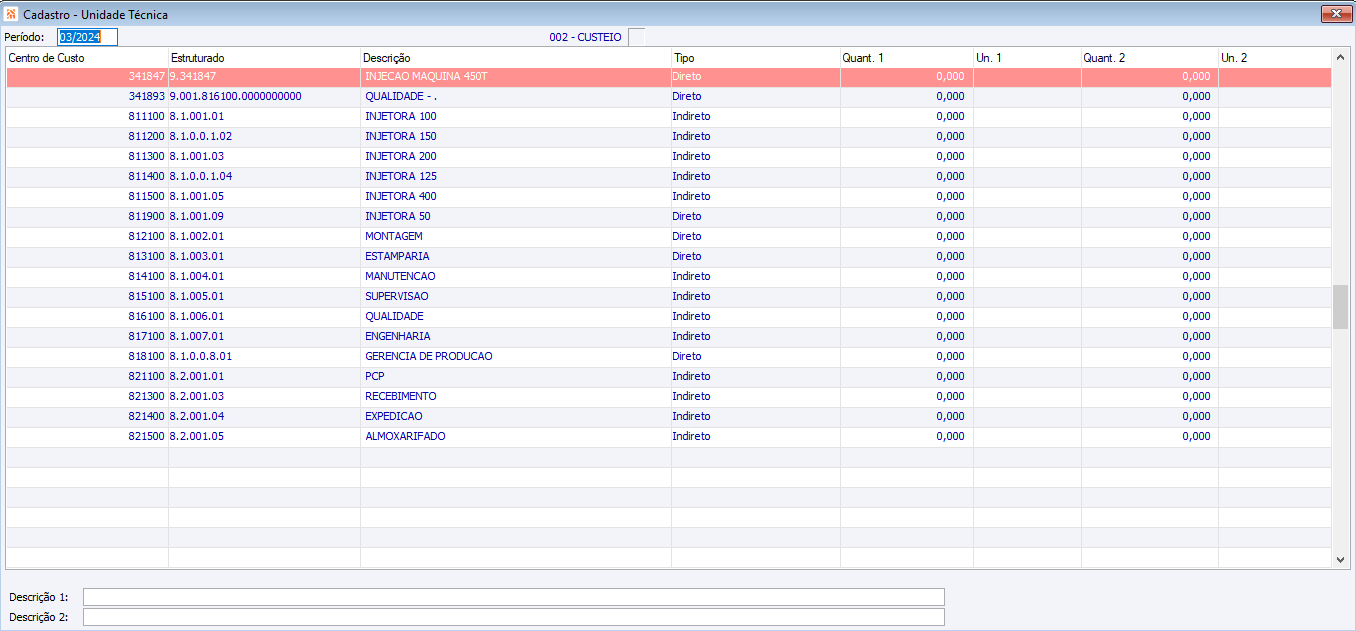
Task: Click the INJETORA 125 description cell
Action: click(x=516, y=177)
